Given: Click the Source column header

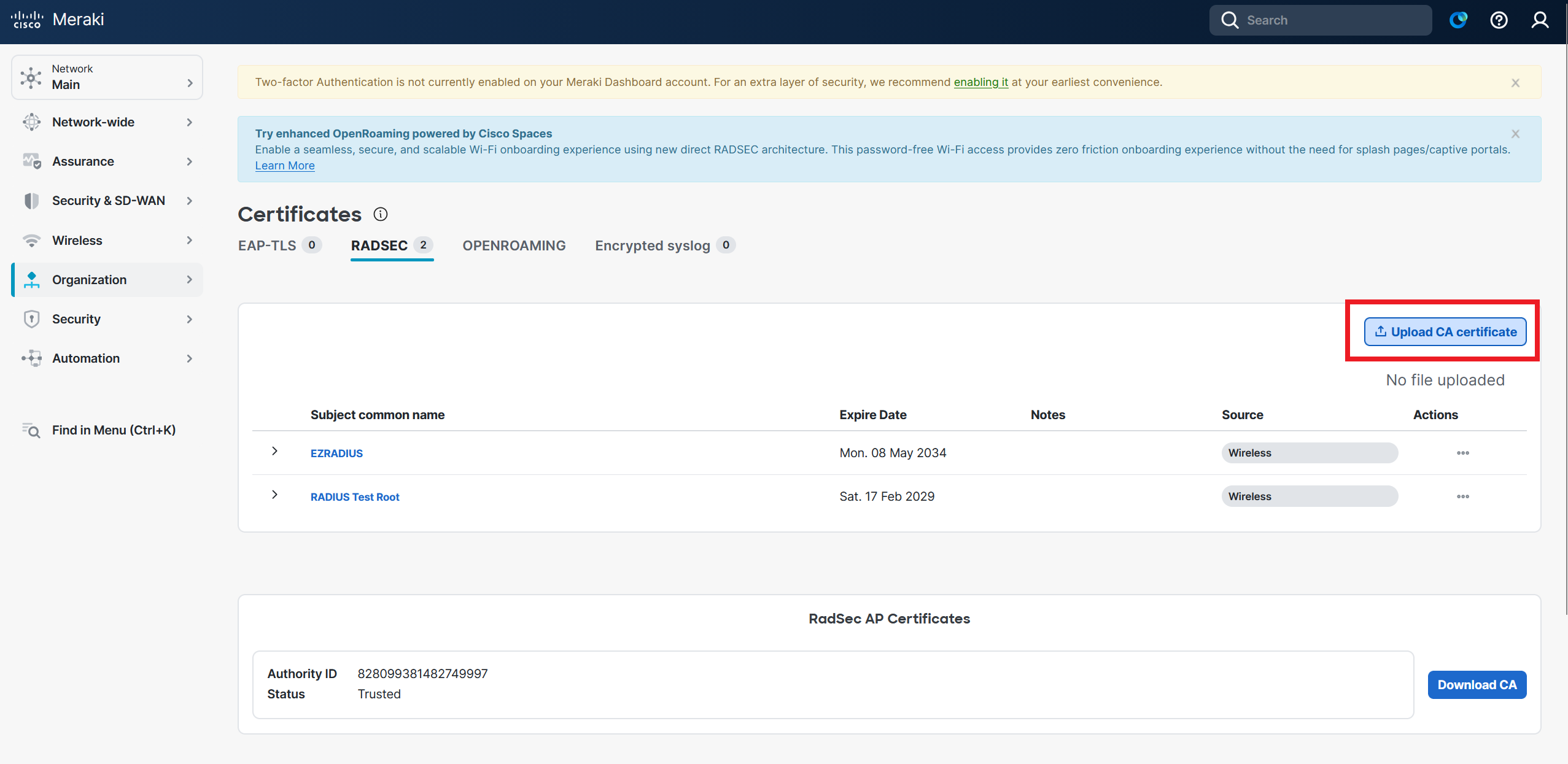Looking at the screenshot, I should click(1243, 415).
